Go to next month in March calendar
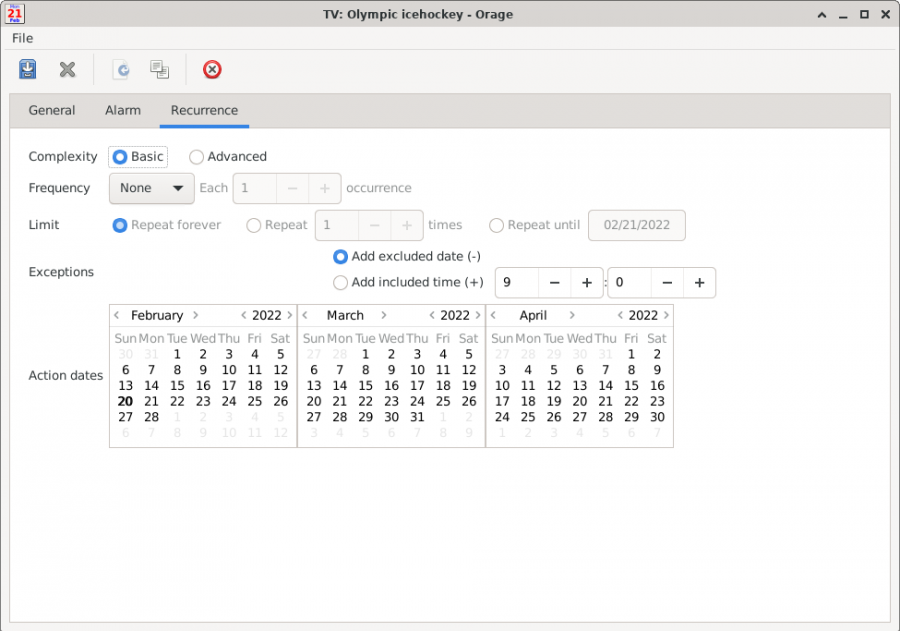 click(383, 315)
